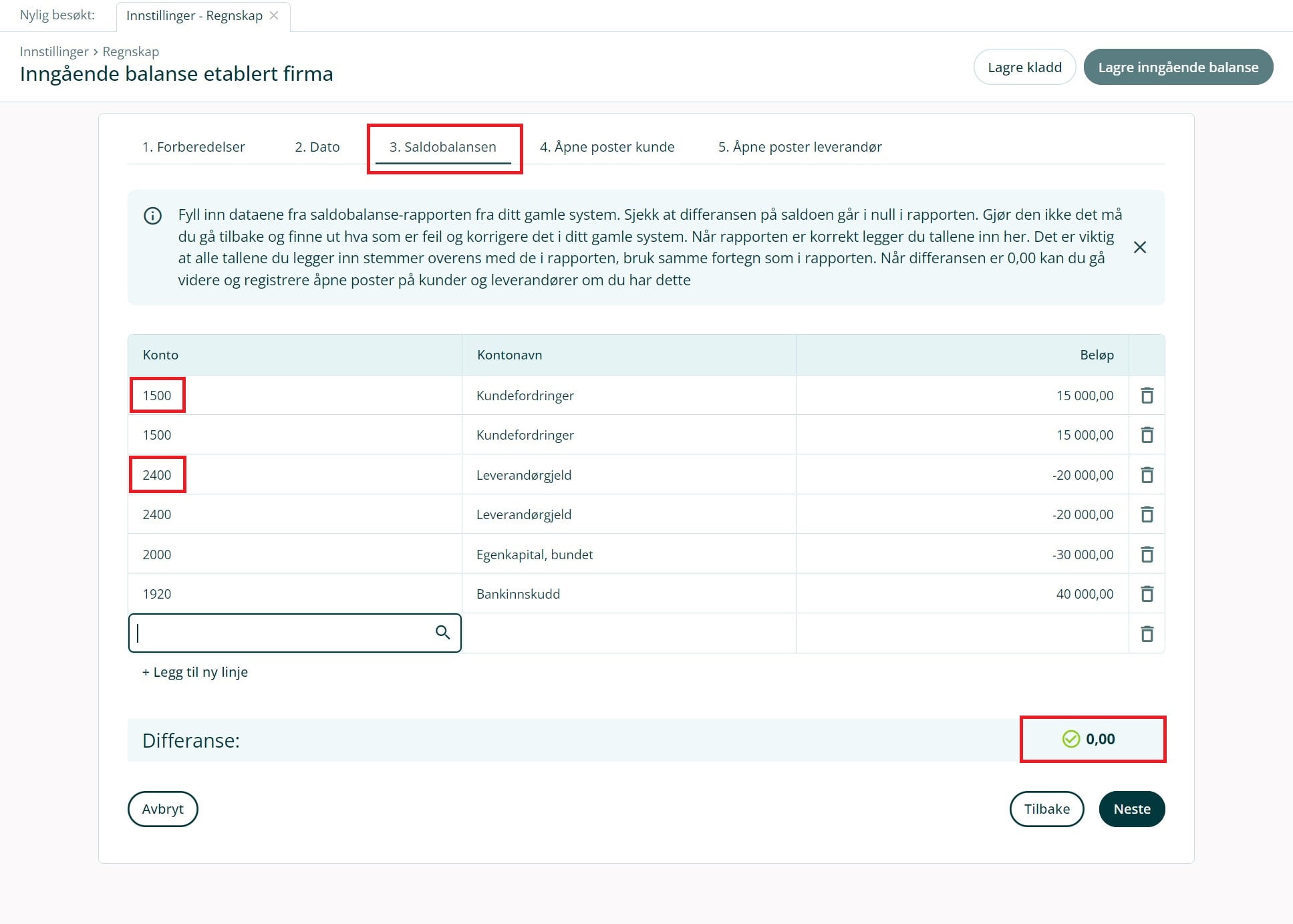Open Innstillinger breadcrumb link
Image resolution: width=1293 pixels, height=924 pixels.
pos(54,51)
